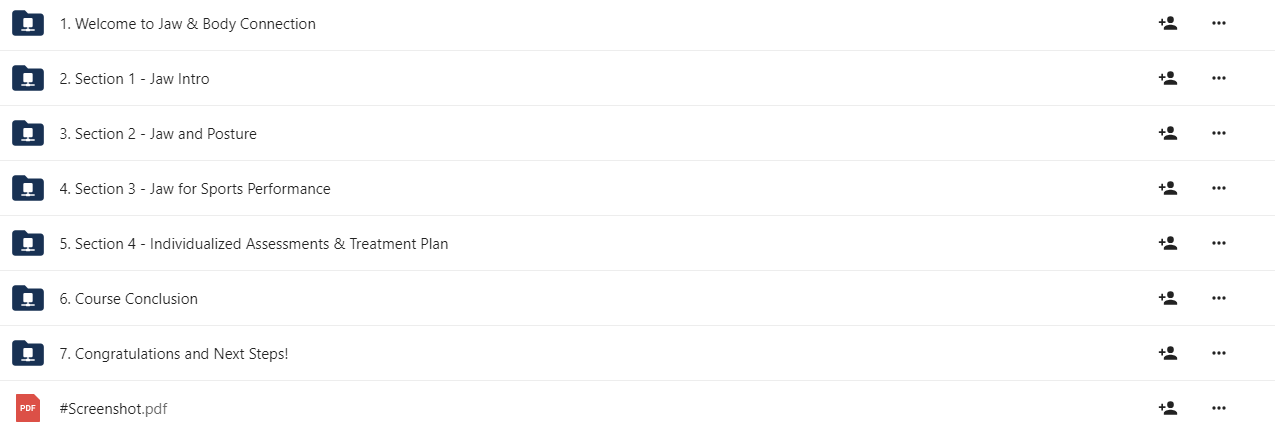This screenshot has height=435, width=1275.
Task: Open three-dot menu for #Screenshot.pdf
Action: tap(1218, 408)
